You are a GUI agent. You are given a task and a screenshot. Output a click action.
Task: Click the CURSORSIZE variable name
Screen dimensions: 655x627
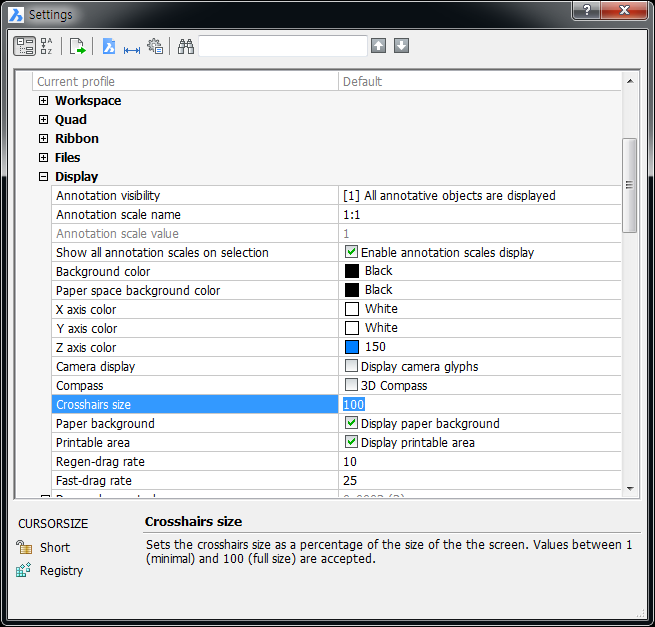click(53, 523)
